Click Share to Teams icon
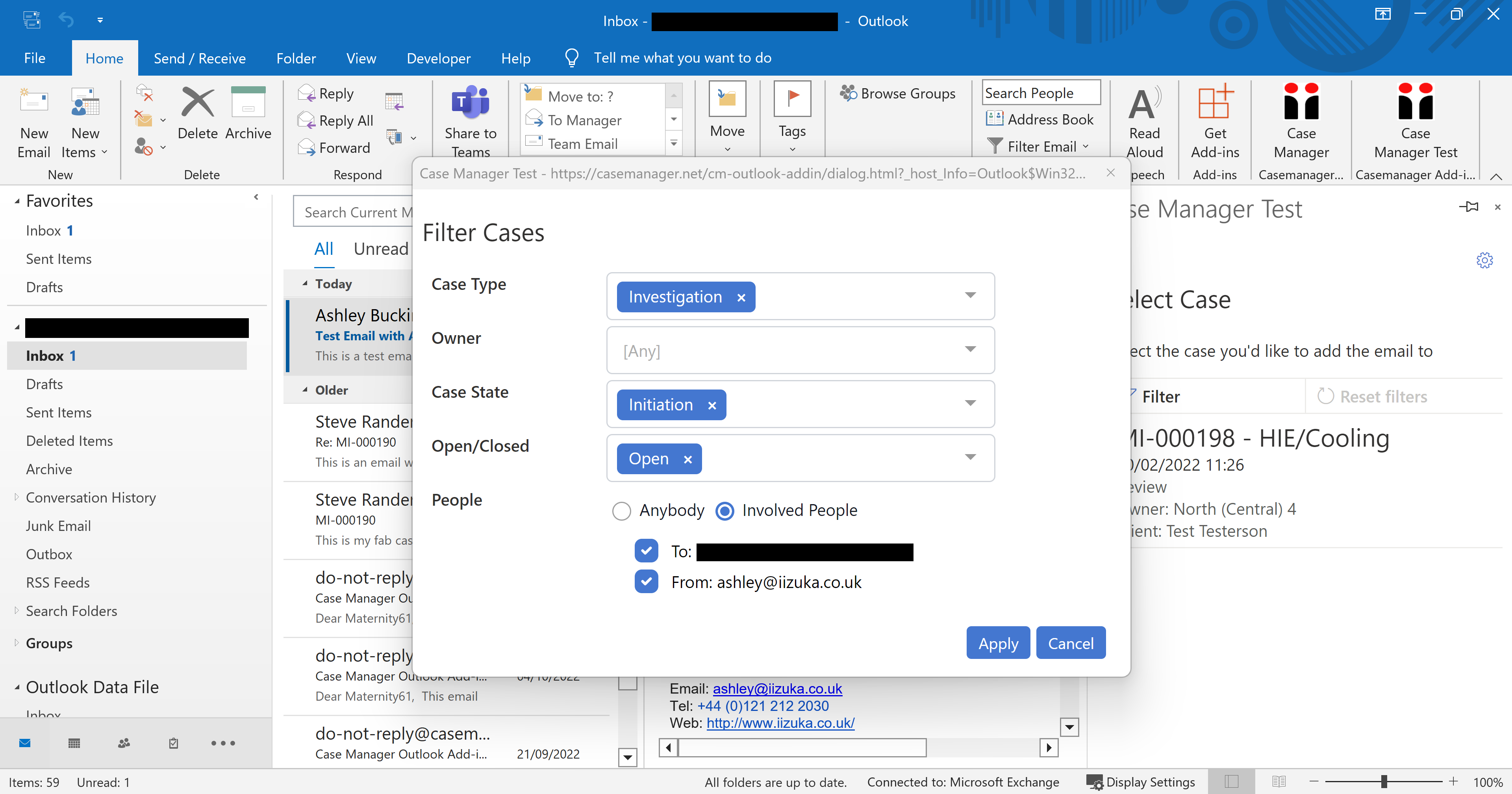The image size is (1512, 794). [470, 103]
